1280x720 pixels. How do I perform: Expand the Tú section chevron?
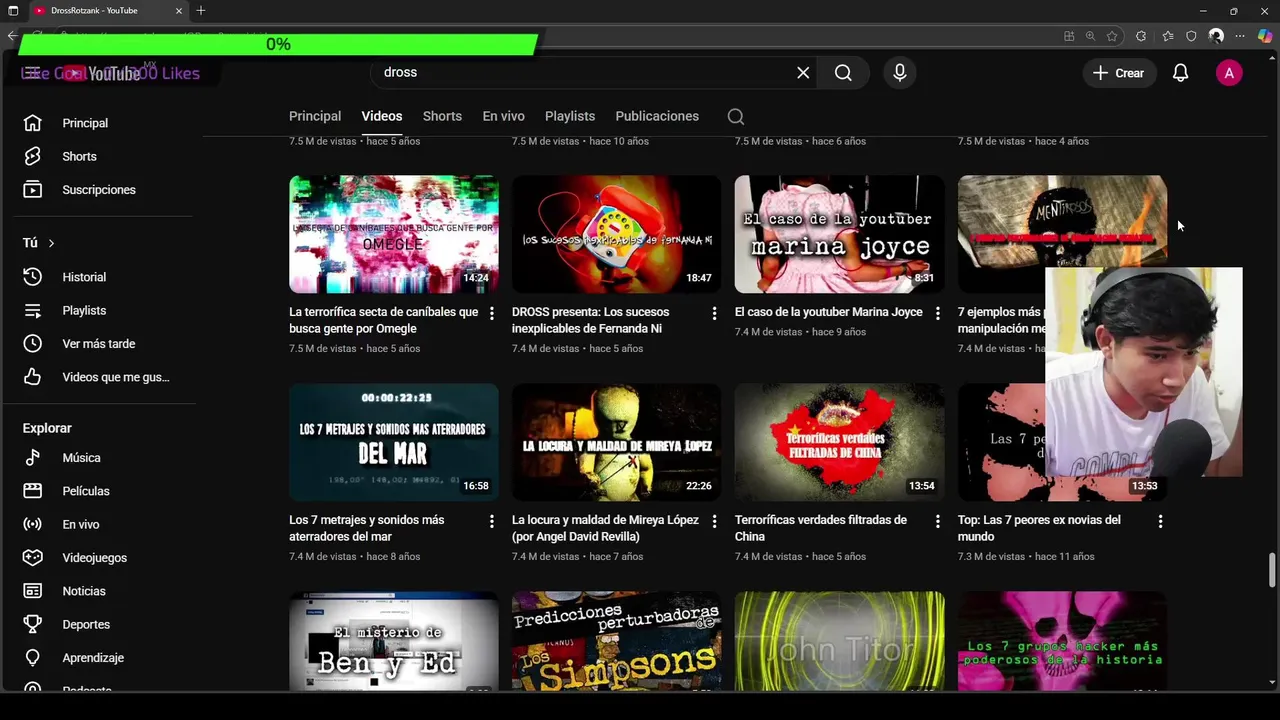pos(51,243)
